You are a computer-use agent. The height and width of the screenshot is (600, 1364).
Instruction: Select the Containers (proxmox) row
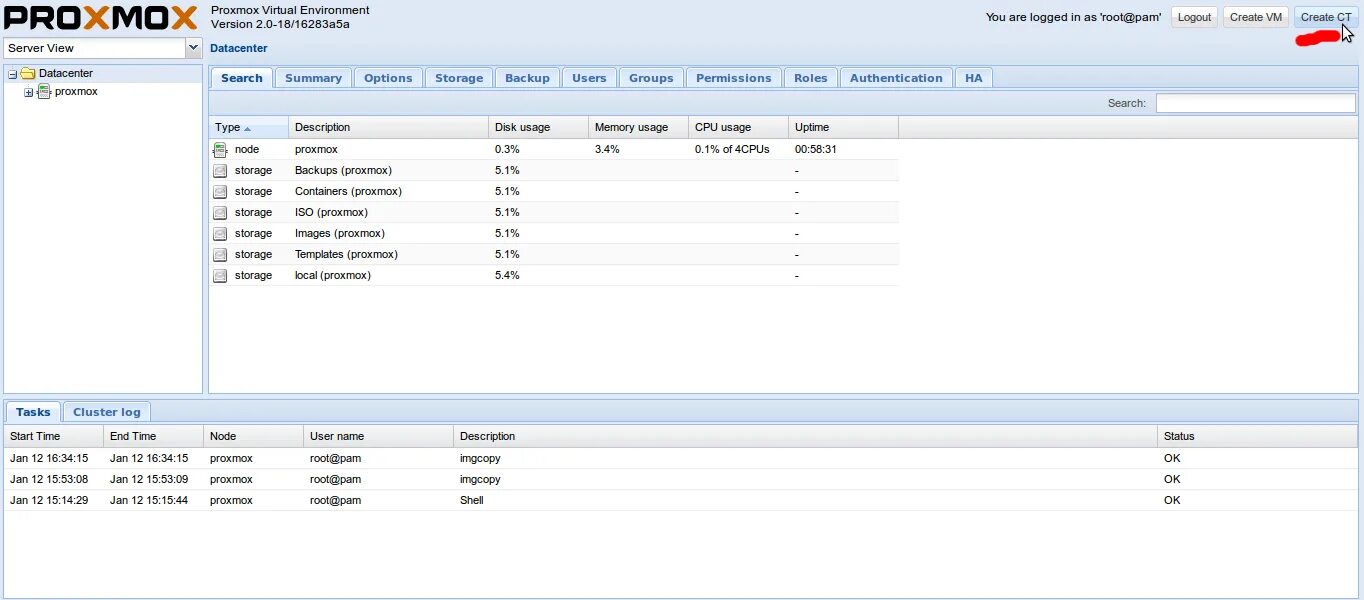(x=554, y=192)
